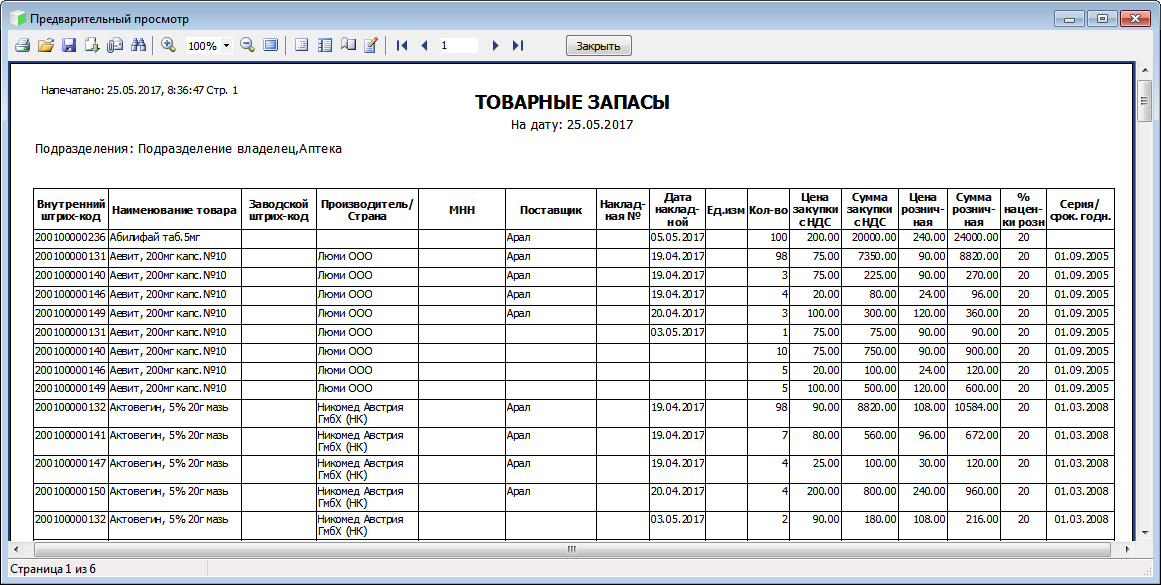Open a report file with folder icon
This screenshot has height=585, width=1161.
45,46
